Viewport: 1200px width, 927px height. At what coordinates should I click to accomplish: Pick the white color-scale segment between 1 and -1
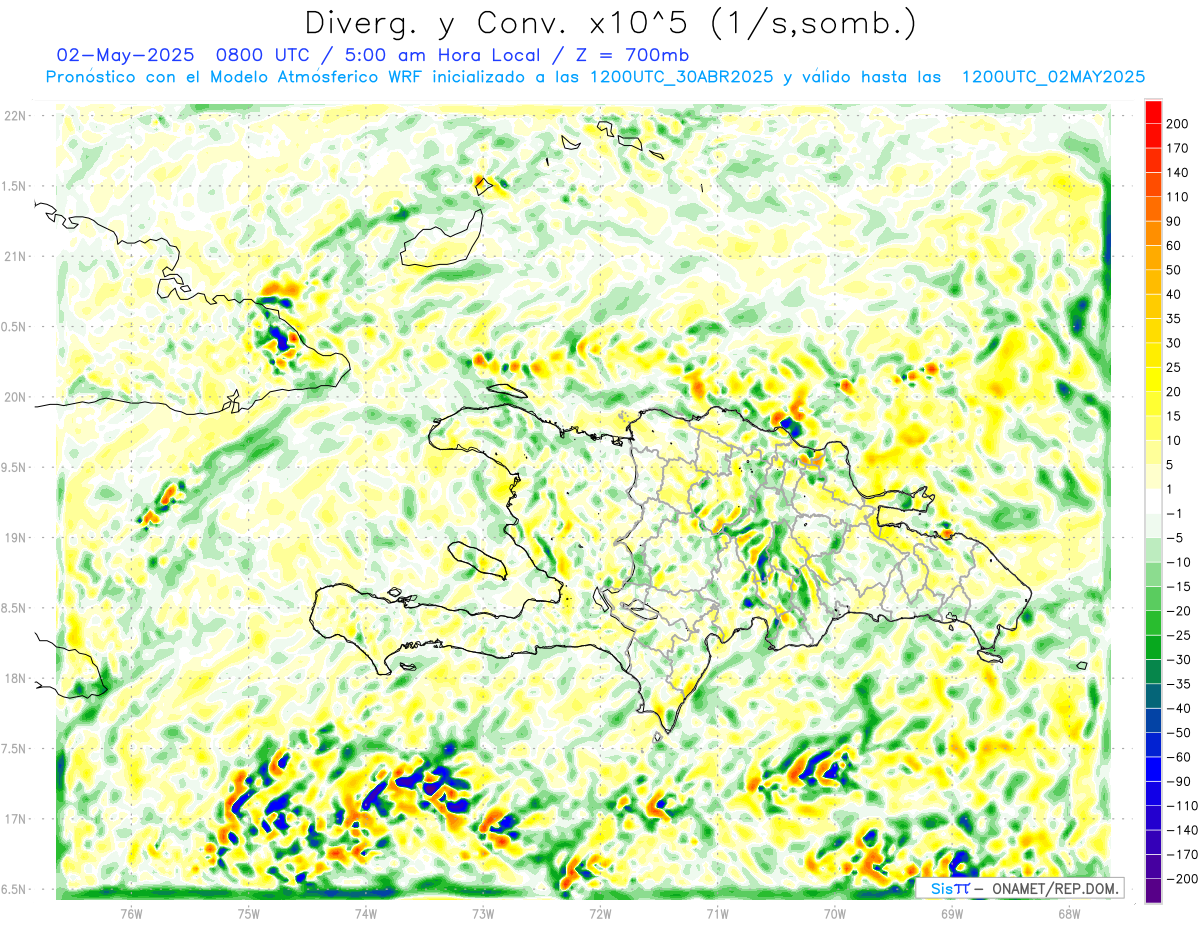click(1153, 502)
